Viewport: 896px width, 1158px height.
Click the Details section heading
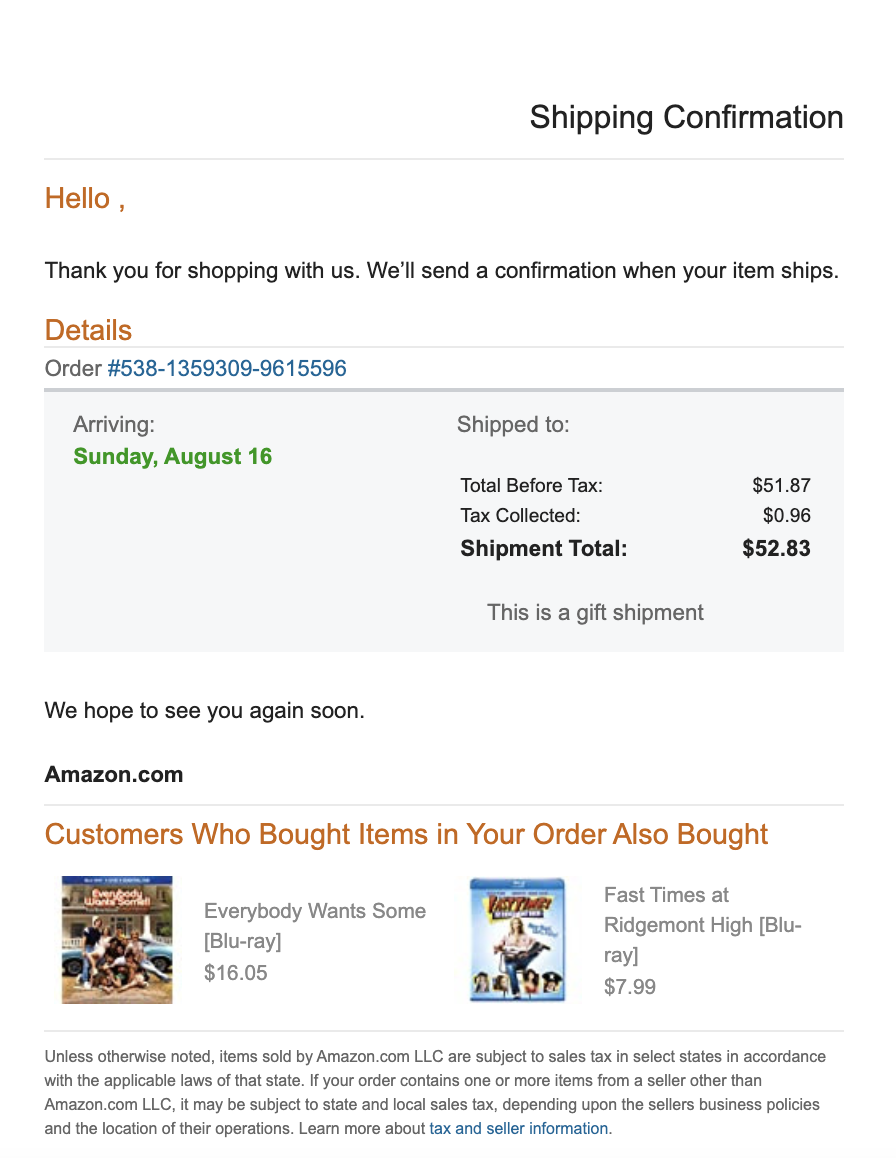[x=88, y=330]
